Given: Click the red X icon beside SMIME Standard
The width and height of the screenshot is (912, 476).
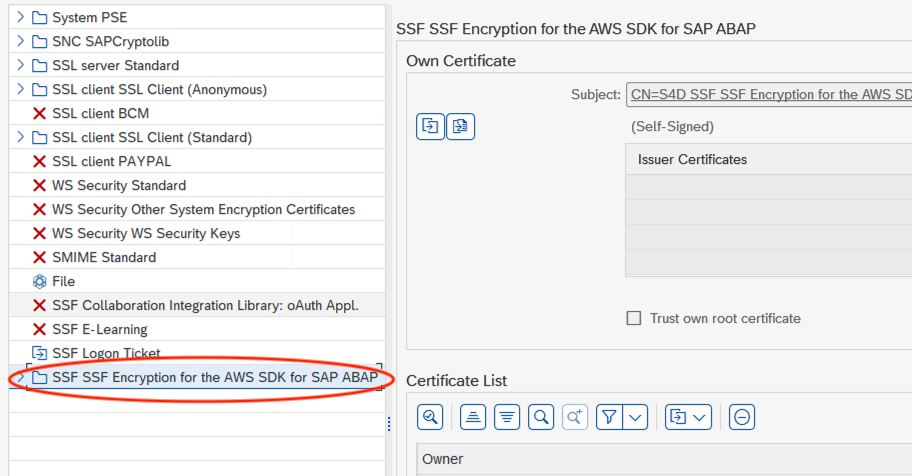Looking at the screenshot, I should (x=40, y=257).
